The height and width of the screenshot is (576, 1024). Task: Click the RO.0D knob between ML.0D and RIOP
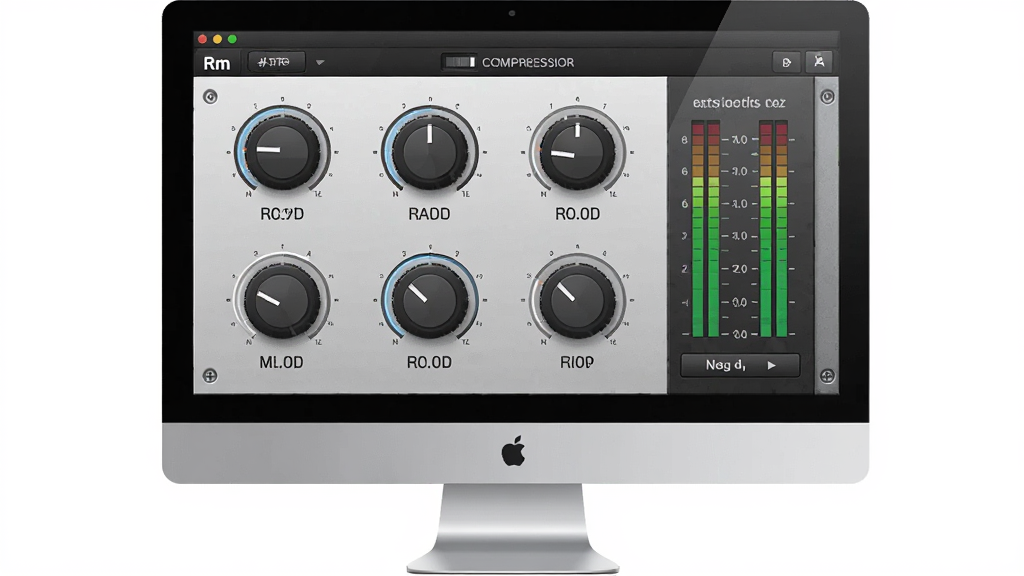(430, 300)
